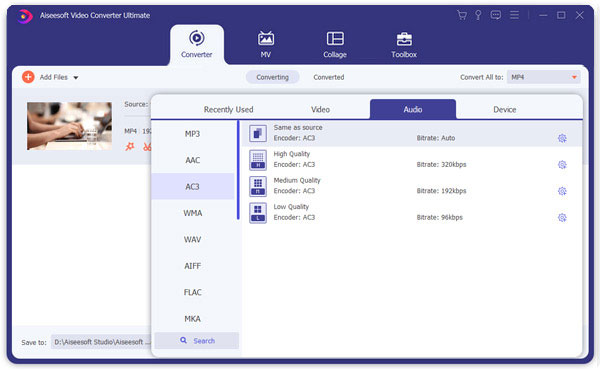Click the cut scissors icon
This screenshot has width=600, height=370.
click(x=147, y=146)
